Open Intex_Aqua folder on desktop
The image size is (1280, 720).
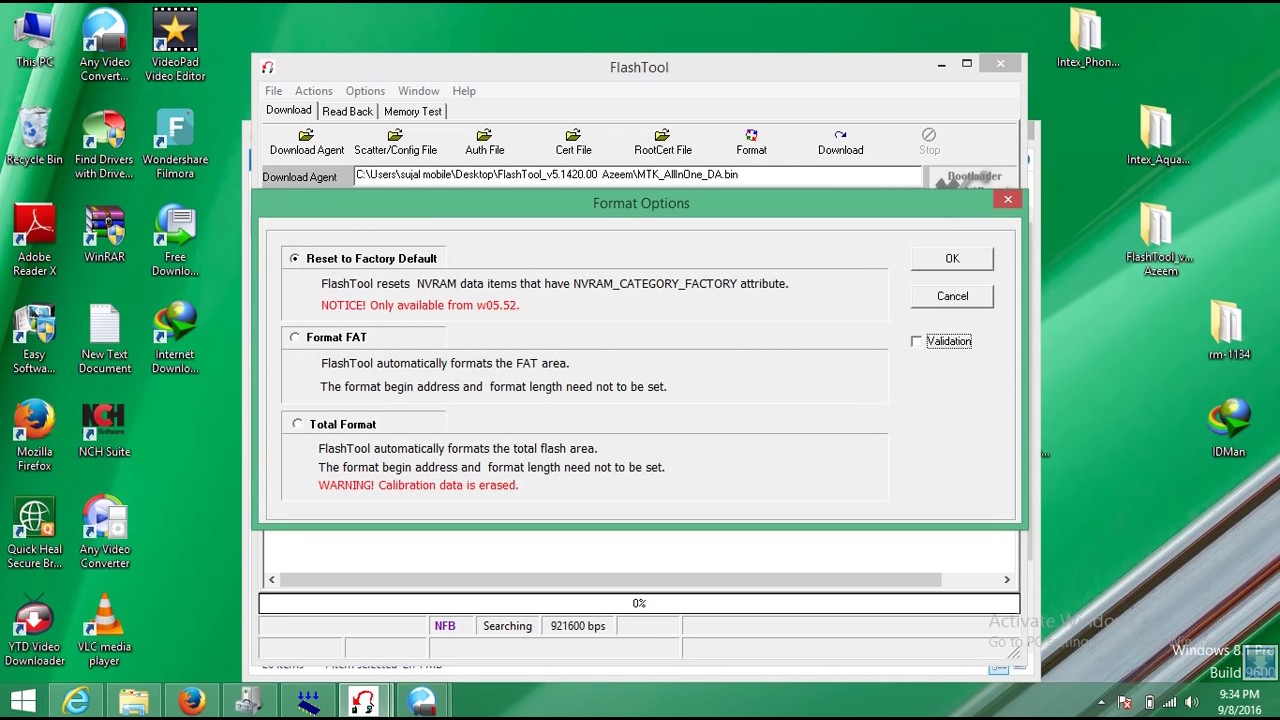point(1158,136)
